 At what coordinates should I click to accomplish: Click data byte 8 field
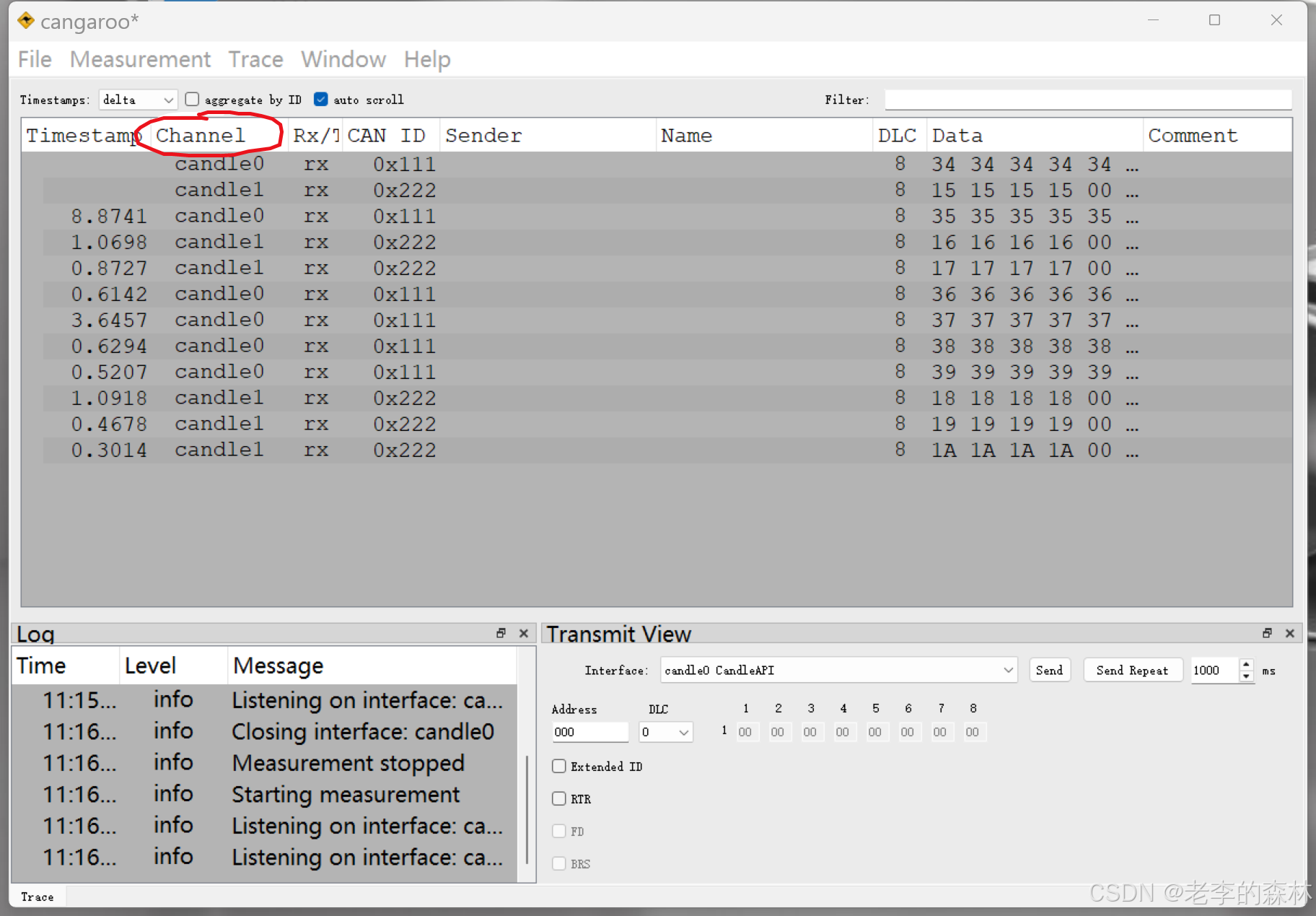tap(975, 732)
